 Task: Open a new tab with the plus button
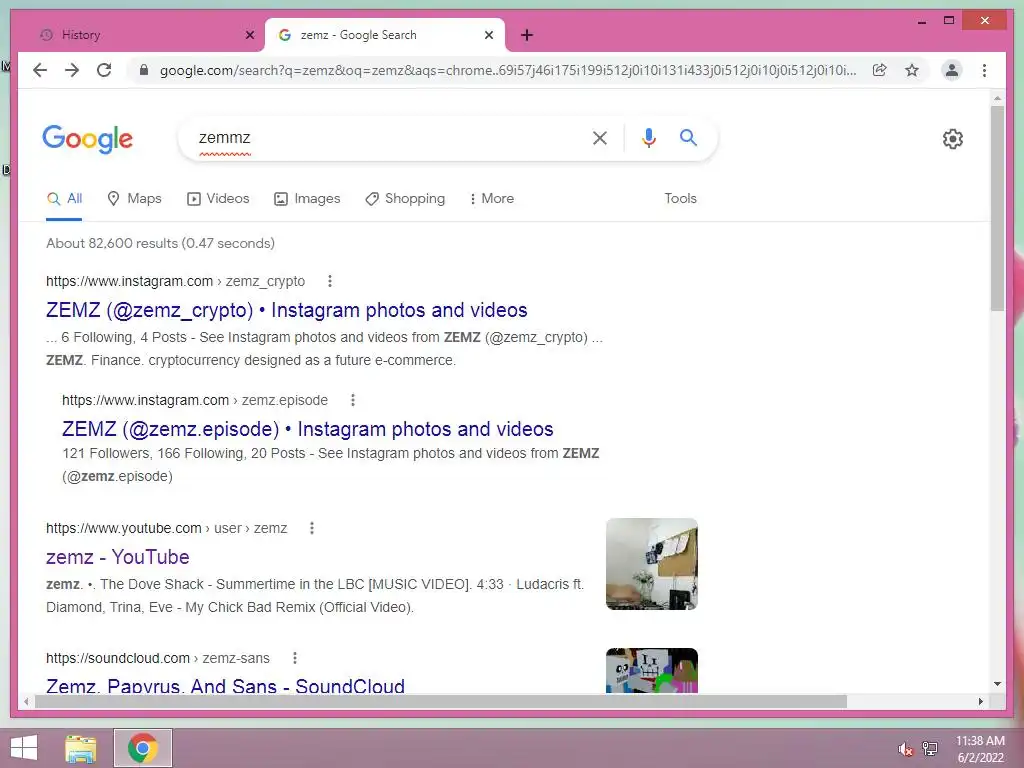coord(527,35)
